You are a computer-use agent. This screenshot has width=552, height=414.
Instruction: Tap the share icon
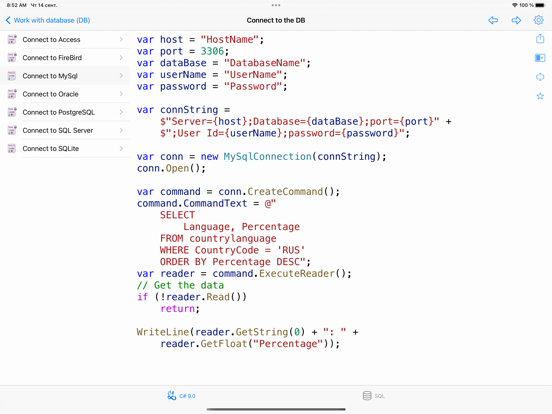point(540,39)
